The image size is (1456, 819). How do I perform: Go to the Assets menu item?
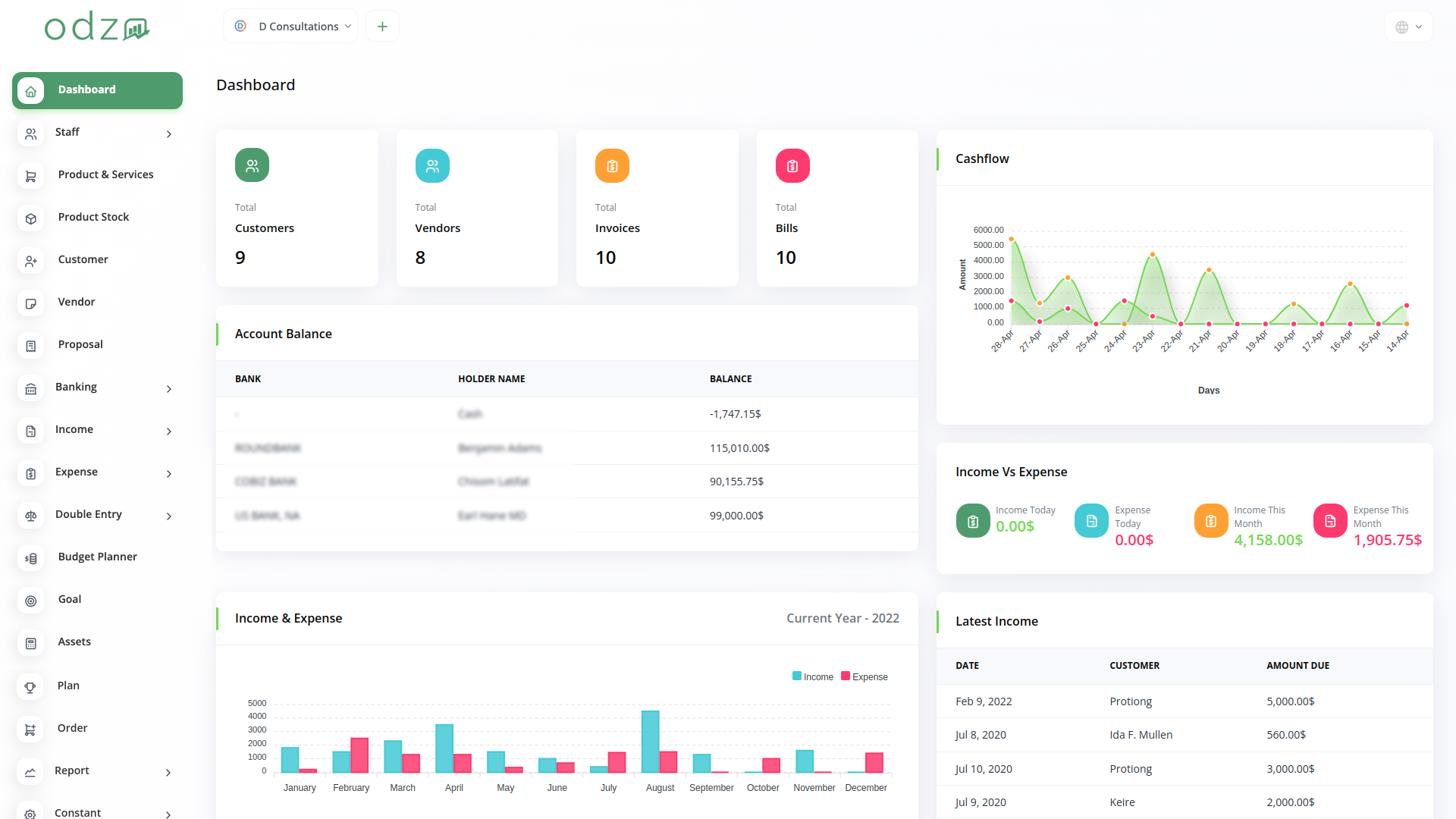(74, 642)
